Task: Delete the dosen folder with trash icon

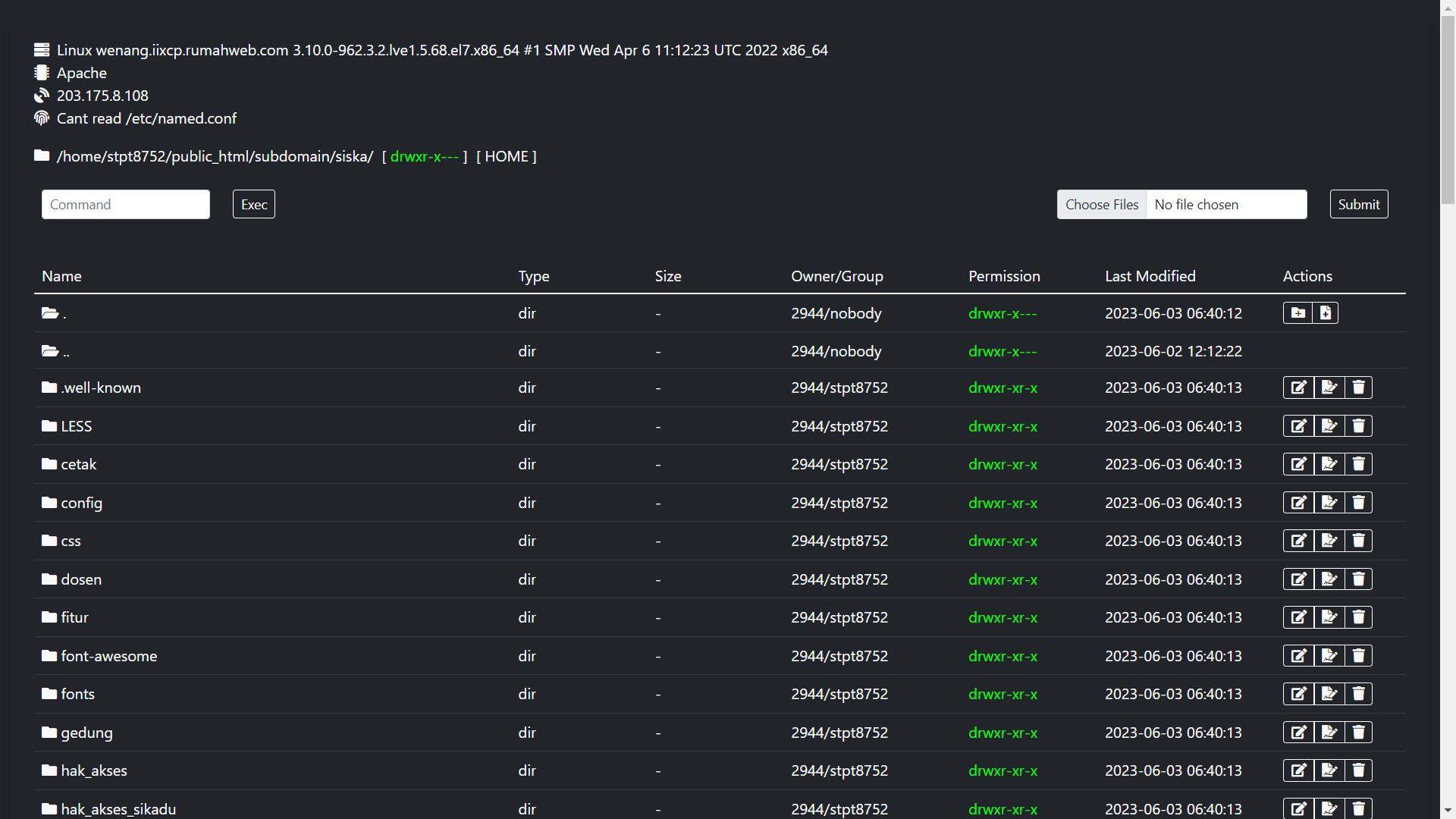Action: pyautogui.click(x=1358, y=579)
